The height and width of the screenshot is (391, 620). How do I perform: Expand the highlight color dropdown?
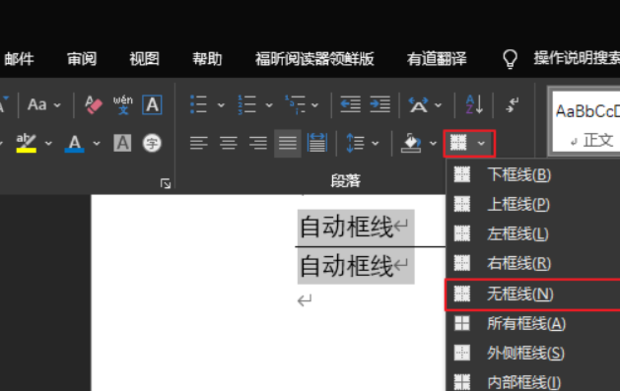(49, 143)
